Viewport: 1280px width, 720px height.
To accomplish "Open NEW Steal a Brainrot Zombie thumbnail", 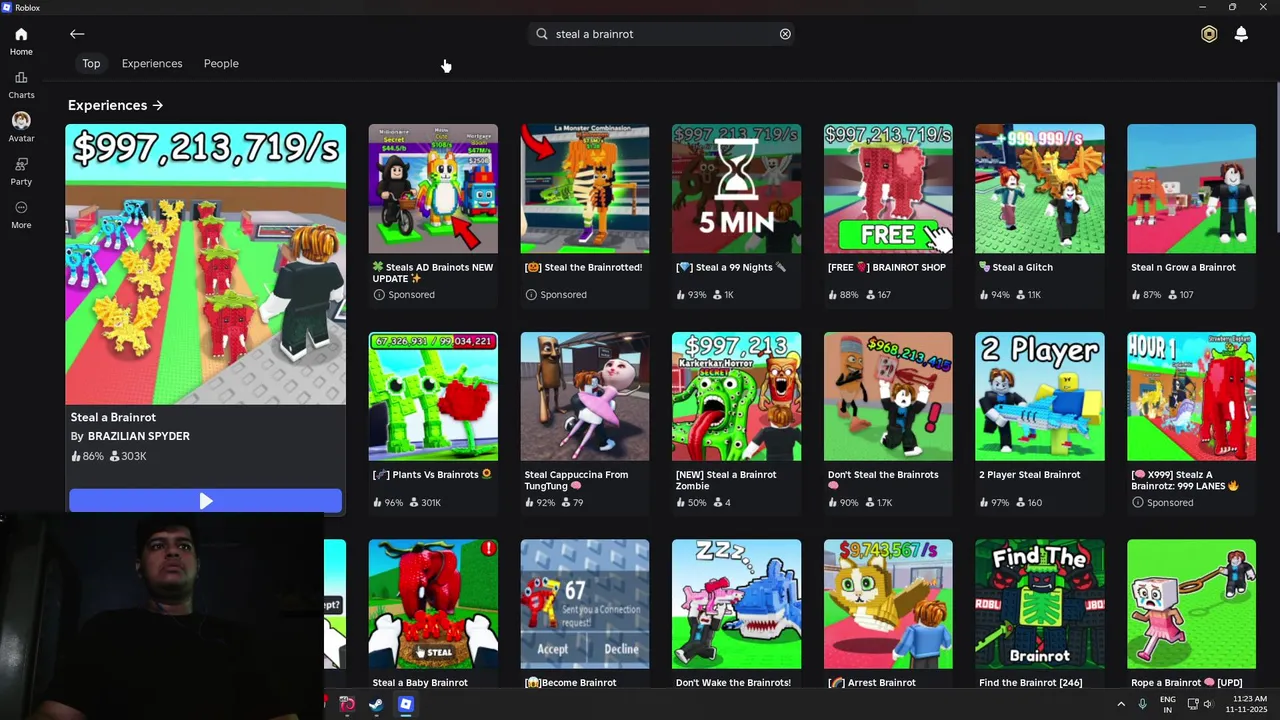I will pos(736,397).
